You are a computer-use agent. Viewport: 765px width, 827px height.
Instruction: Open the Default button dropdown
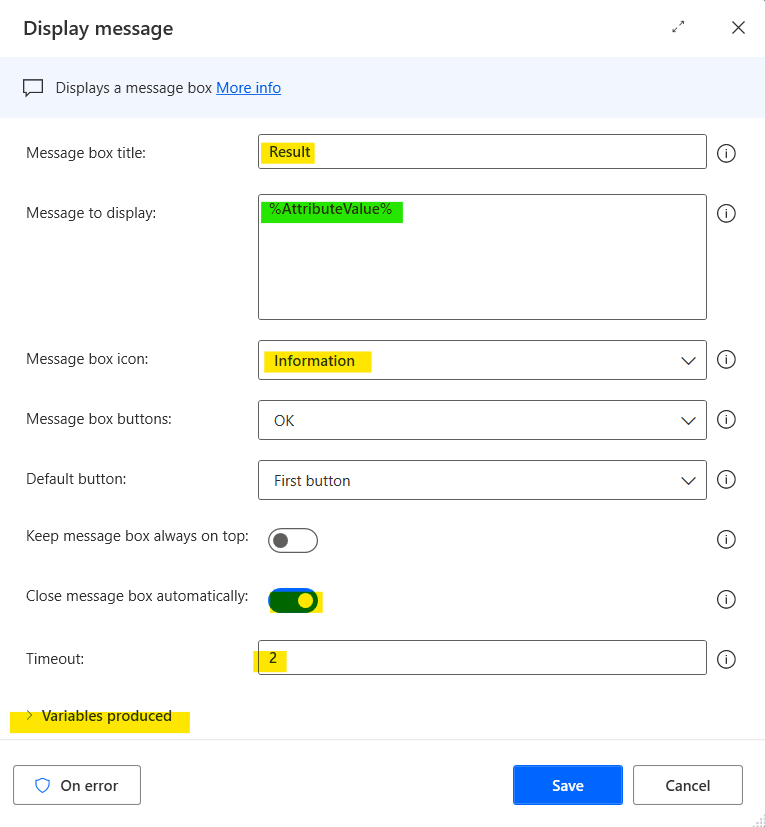pyautogui.click(x=482, y=481)
